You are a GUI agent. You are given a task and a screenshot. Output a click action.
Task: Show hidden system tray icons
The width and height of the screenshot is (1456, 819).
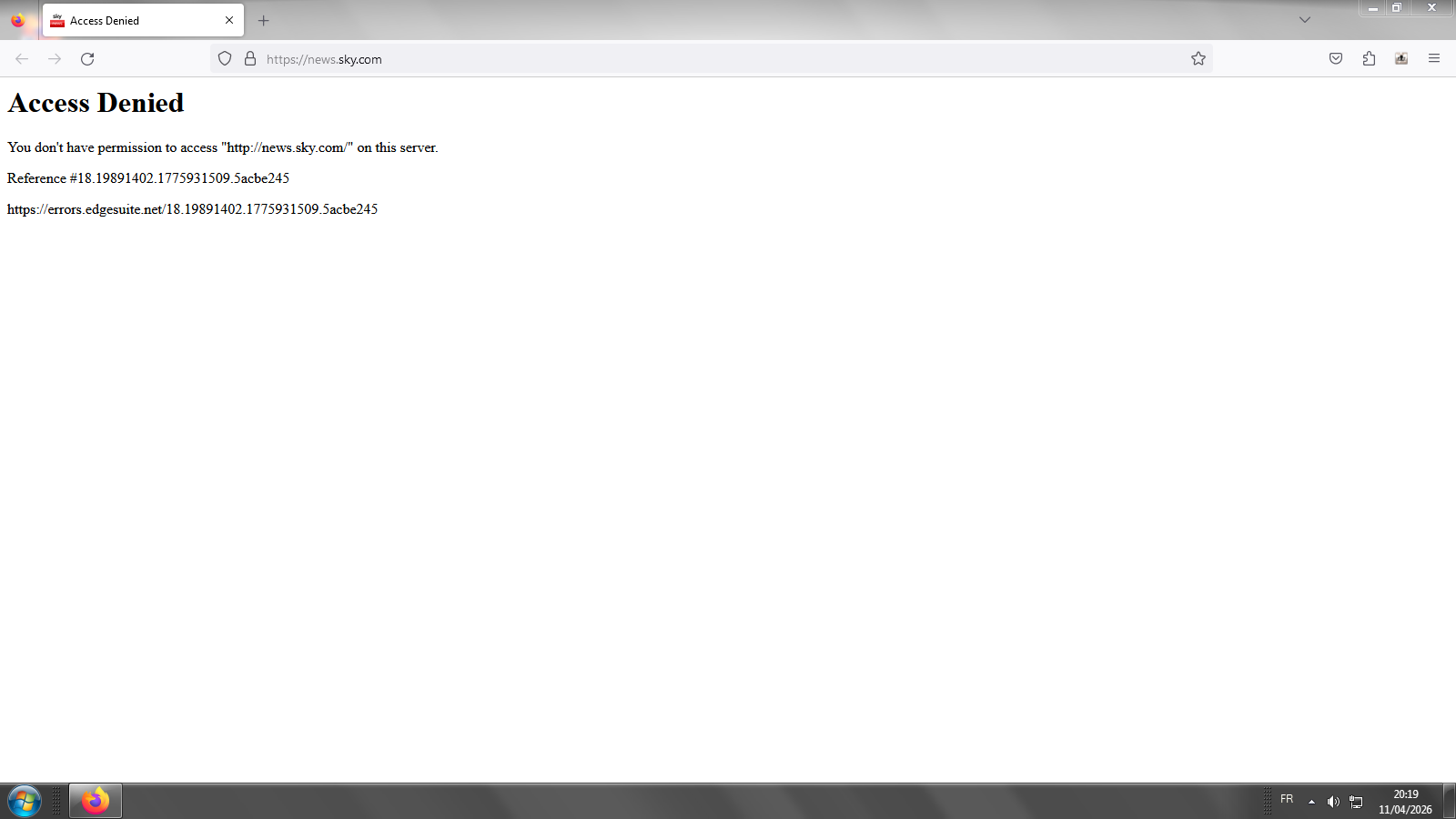coord(1311,802)
